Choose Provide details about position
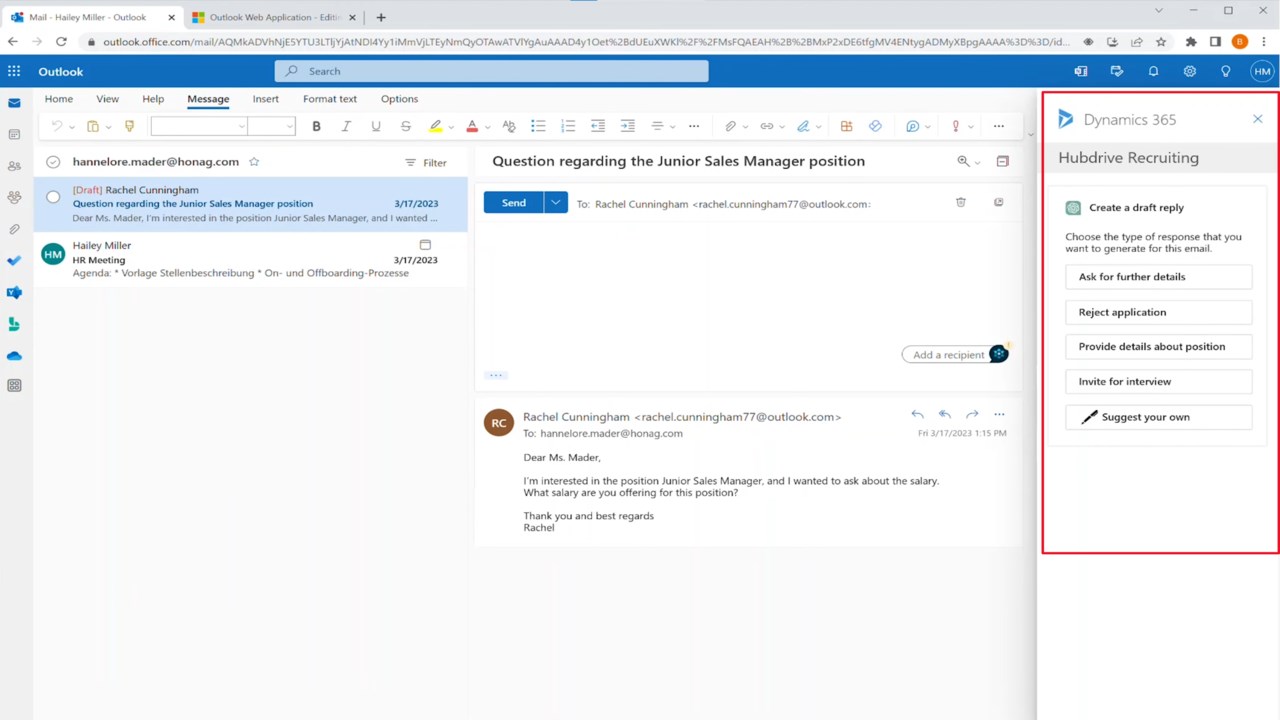 1158,346
